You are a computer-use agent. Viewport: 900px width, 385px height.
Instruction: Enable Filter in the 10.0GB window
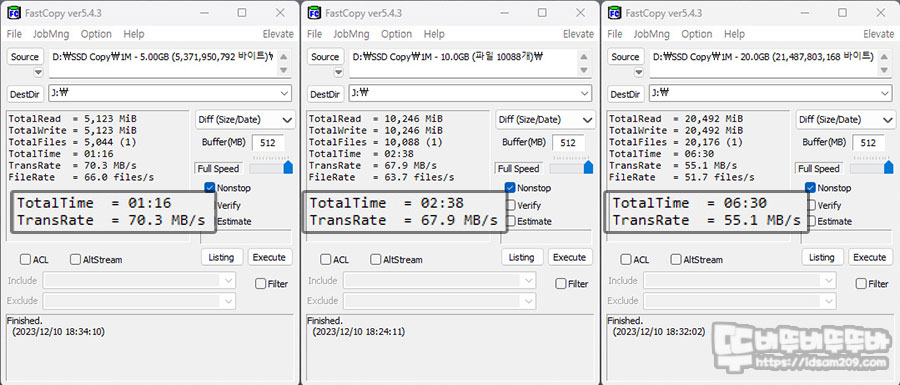point(561,283)
